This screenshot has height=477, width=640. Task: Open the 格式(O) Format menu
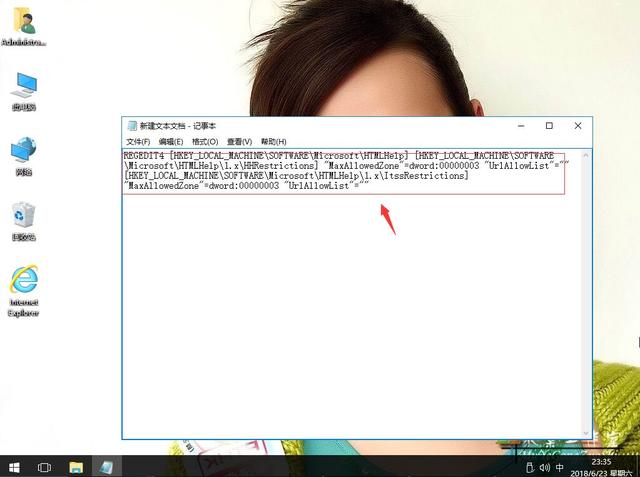pos(205,142)
